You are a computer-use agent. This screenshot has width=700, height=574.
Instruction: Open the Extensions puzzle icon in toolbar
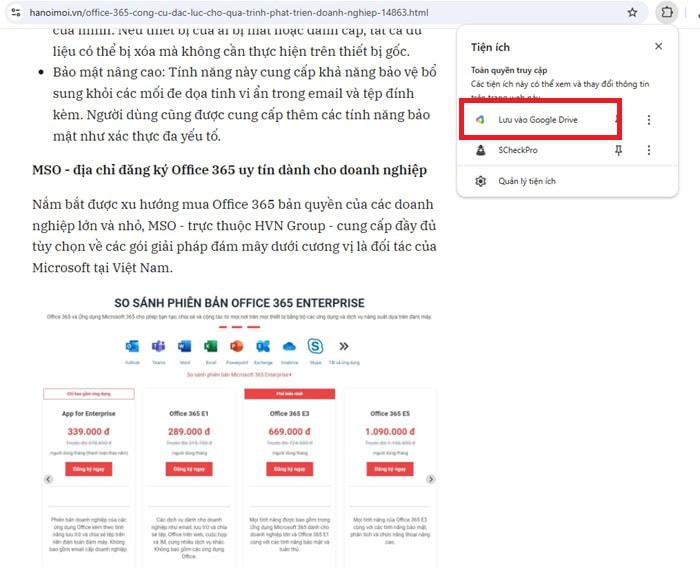click(667, 12)
